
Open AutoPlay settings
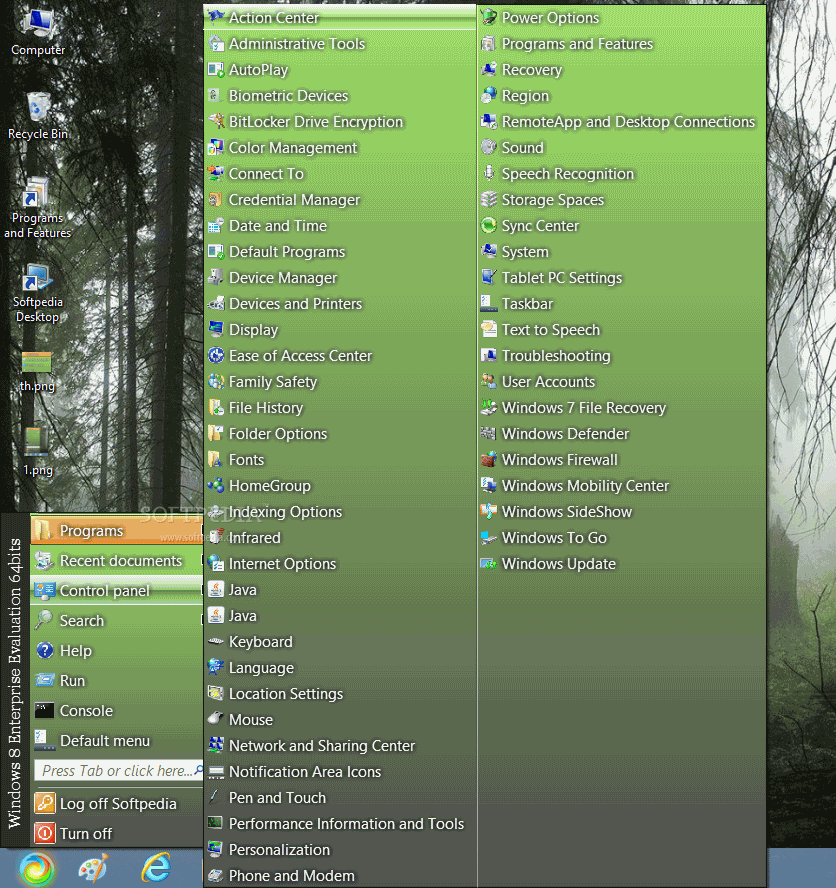(340, 70)
